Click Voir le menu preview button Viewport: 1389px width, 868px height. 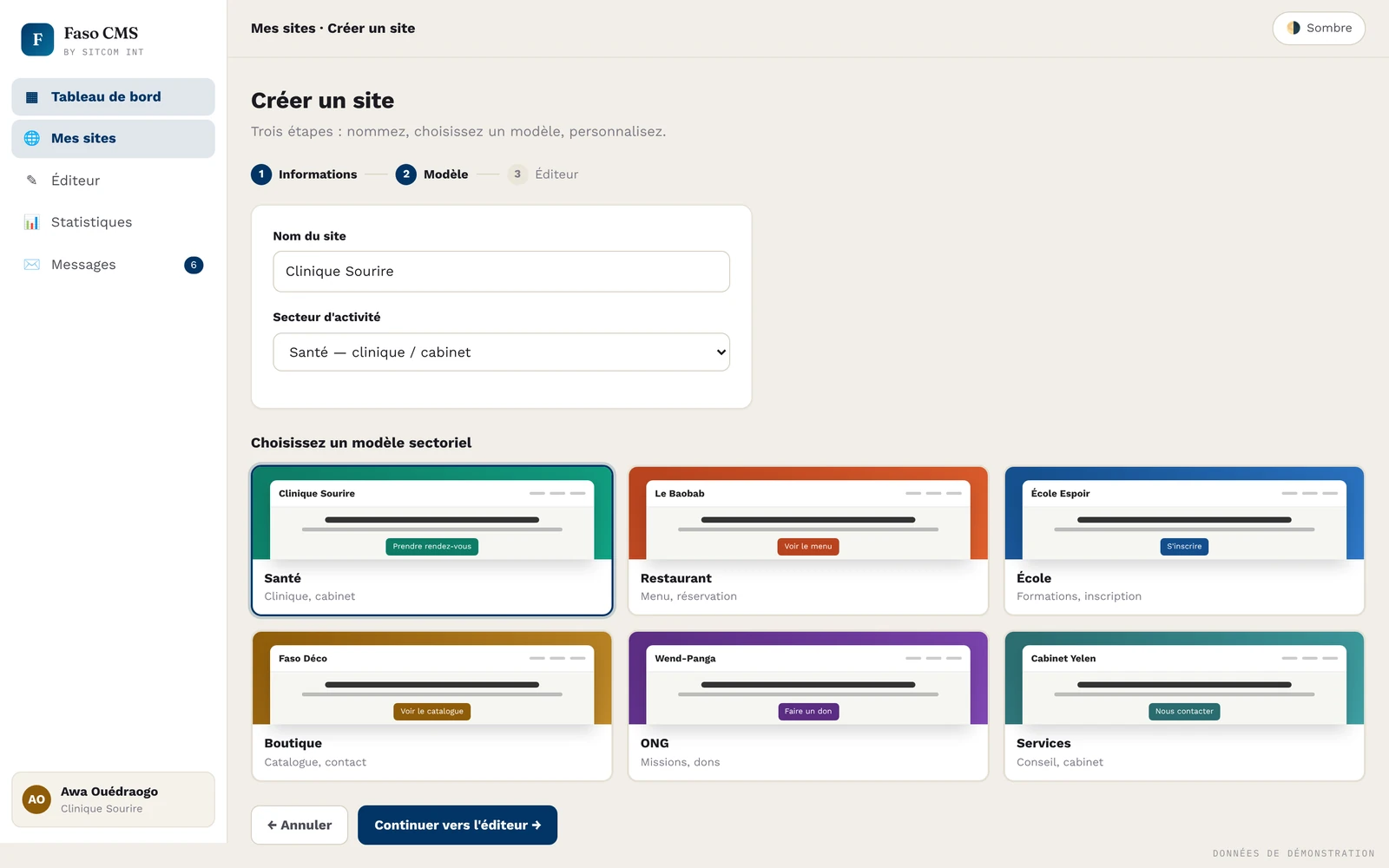(808, 547)
